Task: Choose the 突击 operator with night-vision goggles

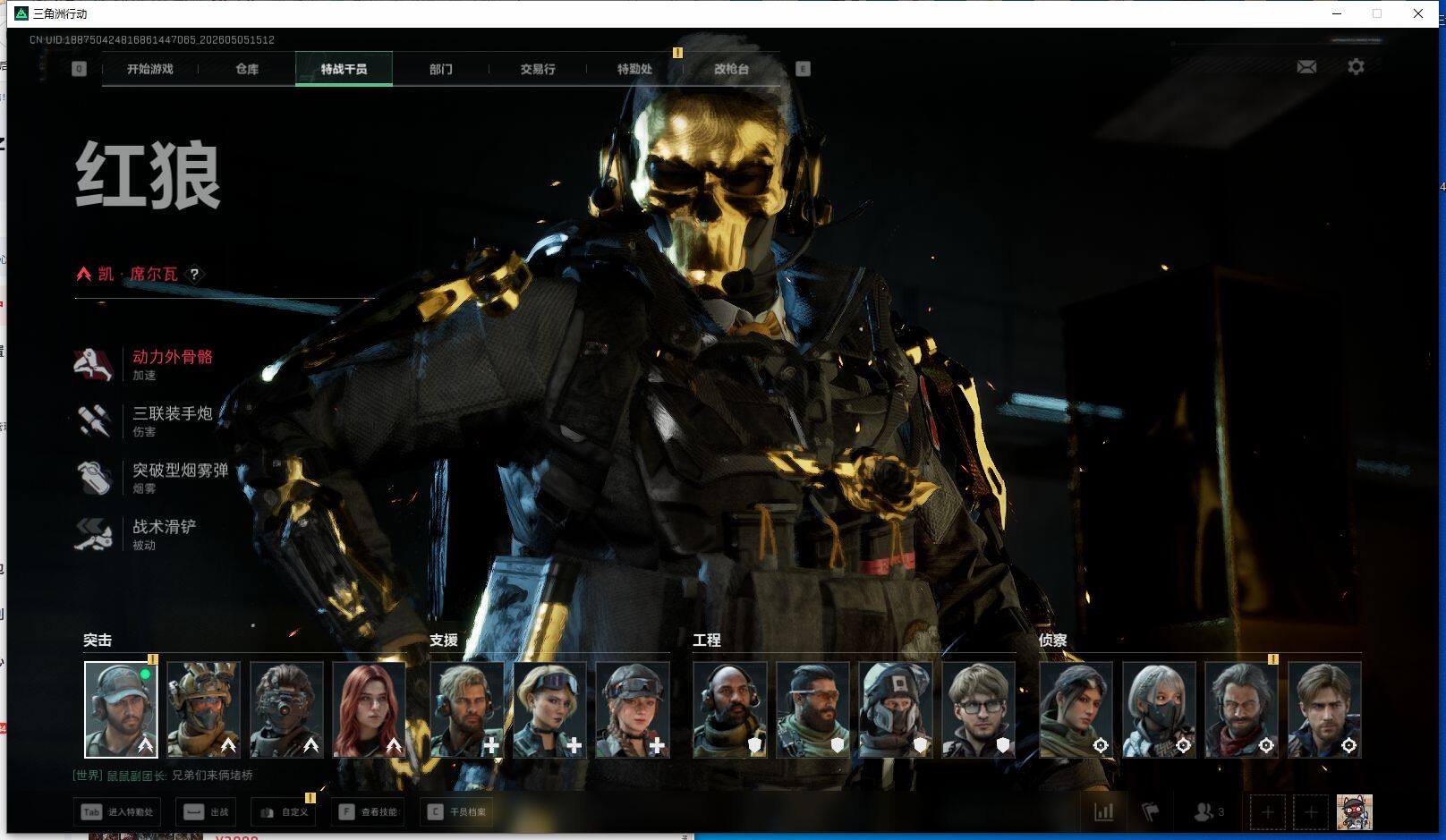Action: coord(286,709)
